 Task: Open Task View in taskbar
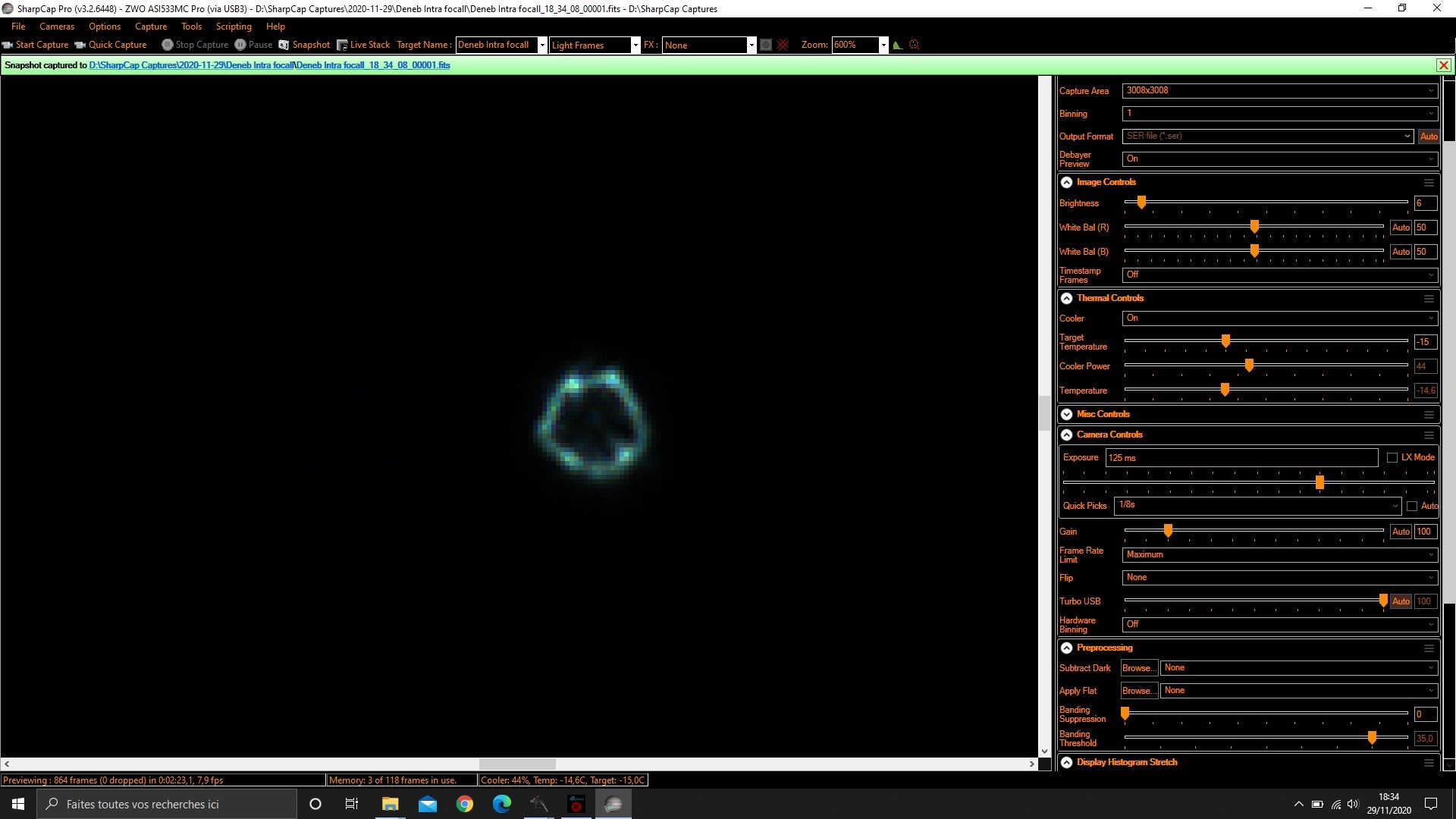[352, 804]
